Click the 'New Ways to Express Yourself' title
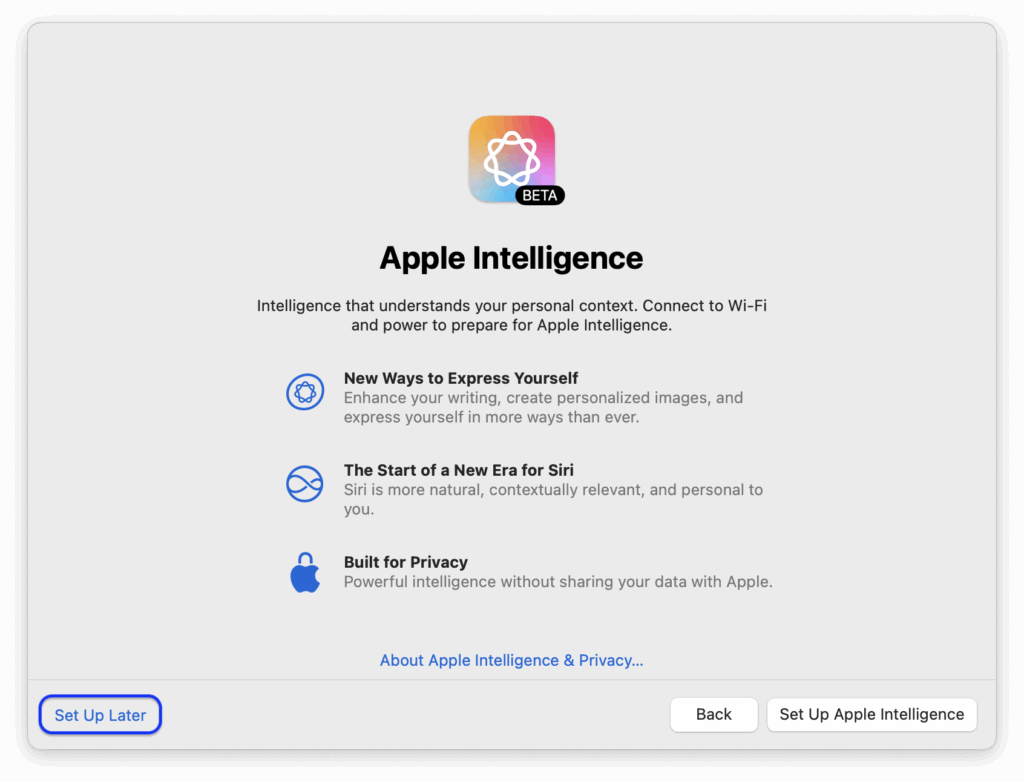The height and width of the screenshot is (782, 1024). (461, 378)
